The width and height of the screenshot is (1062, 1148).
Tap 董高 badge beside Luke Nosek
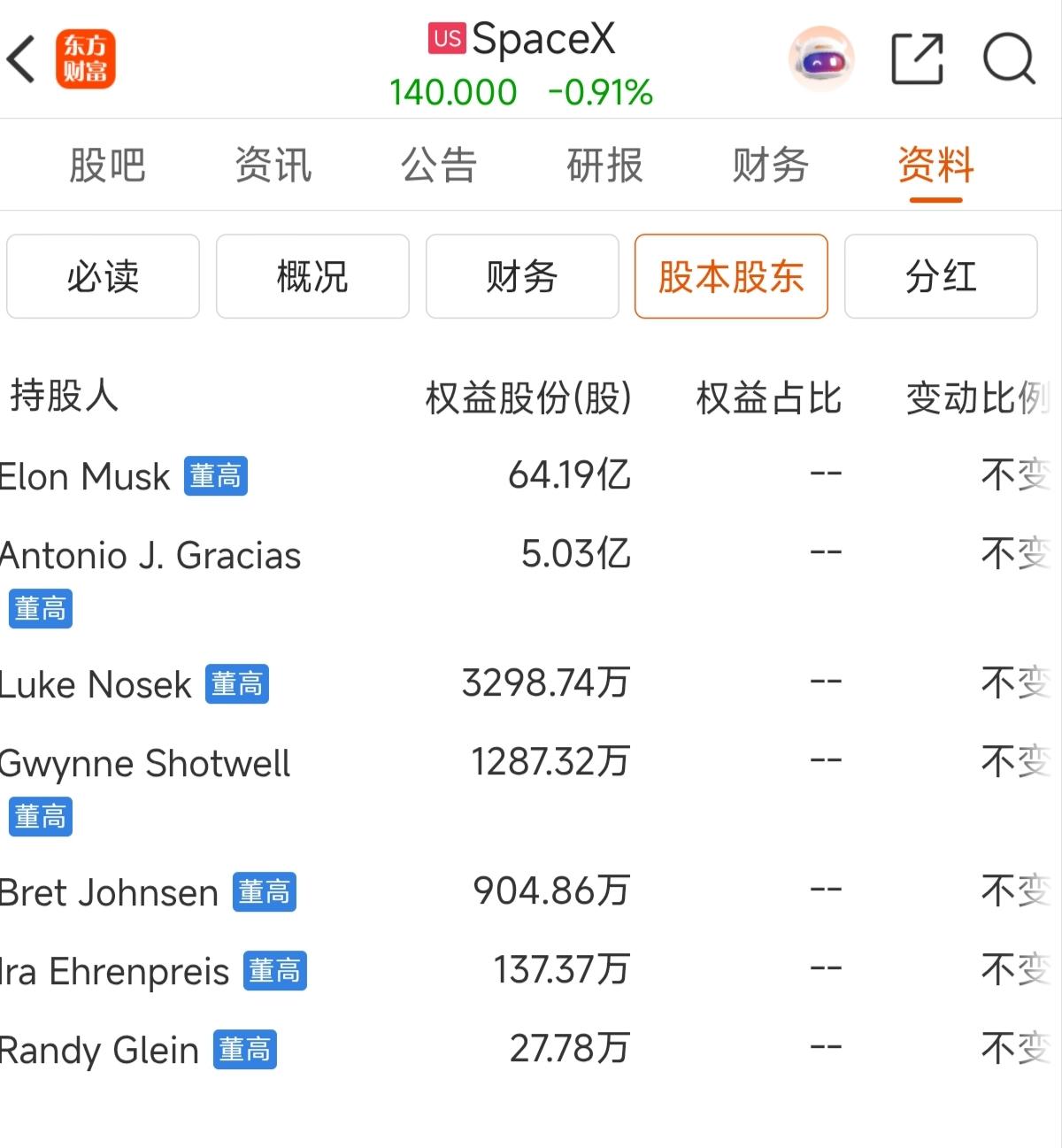pos(237,684)
